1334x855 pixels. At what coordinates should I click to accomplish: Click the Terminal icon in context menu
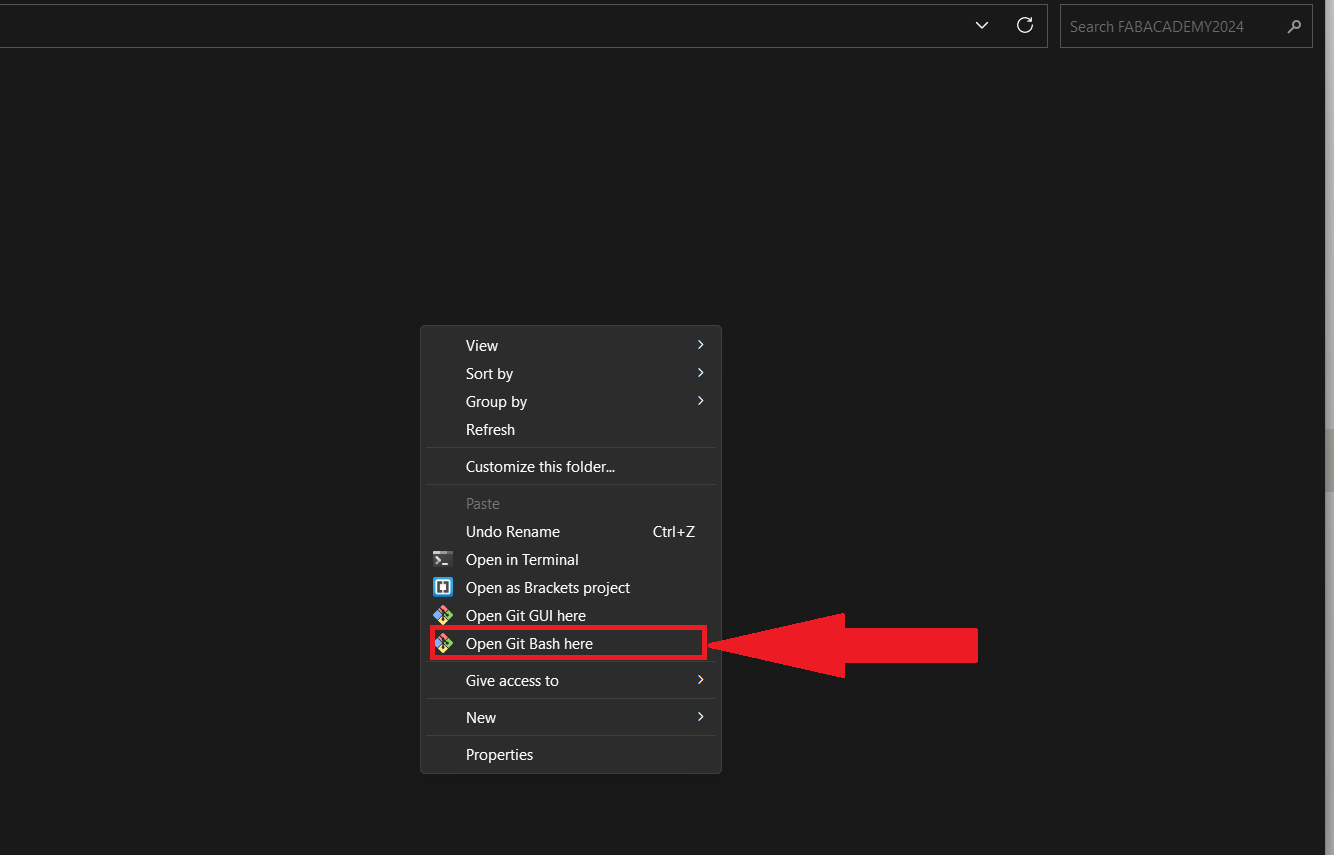(443, 560)
